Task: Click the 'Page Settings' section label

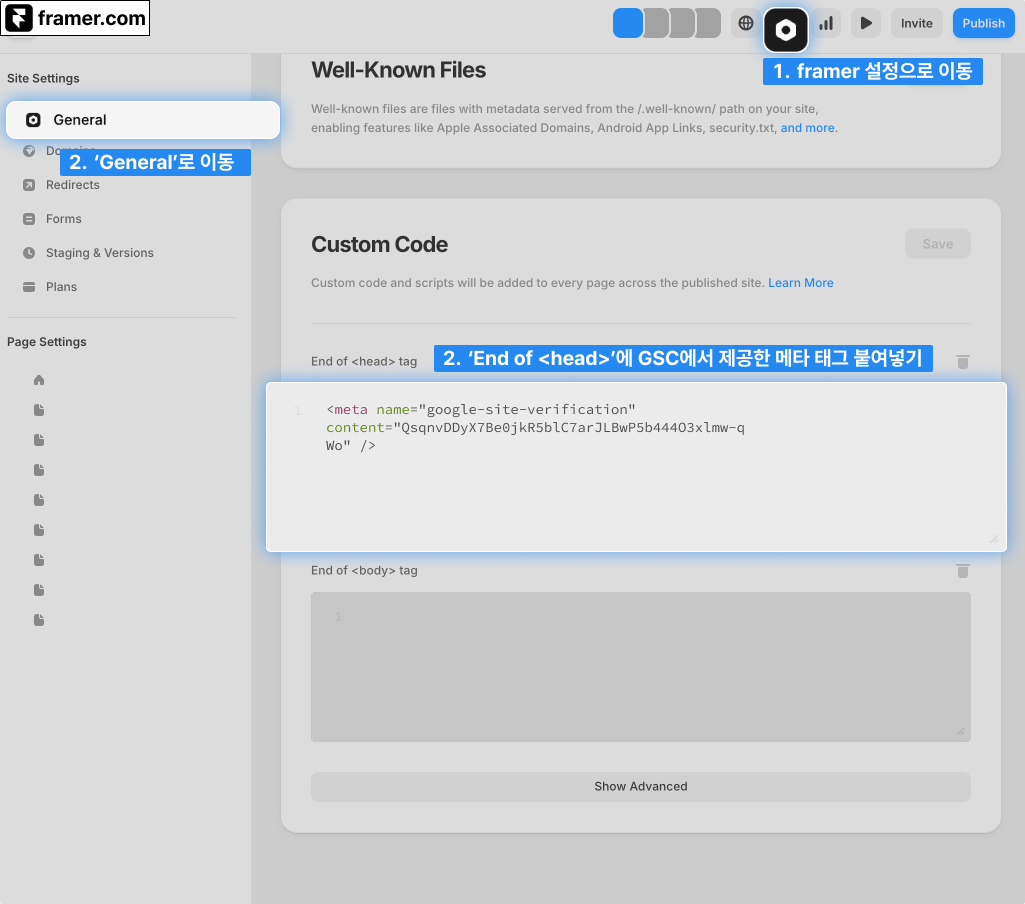Action: click(x=46, y=342)
